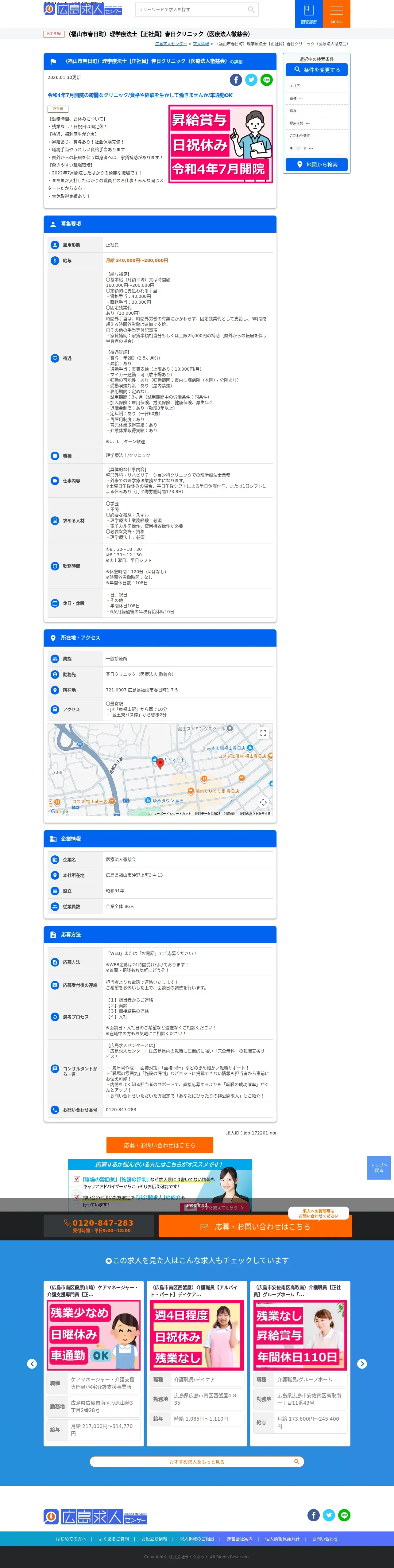Click the 勤務時間 clock row icon
The width and height of the screenshot is (394, 1568).
55,566
